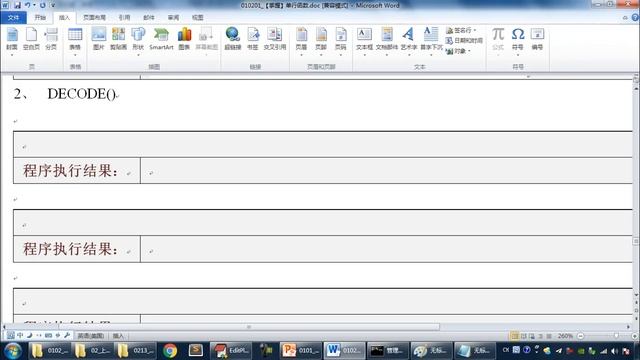Click the first 程序执行结果 label cell
Screen dimensions: 640x360
(77, 171)
